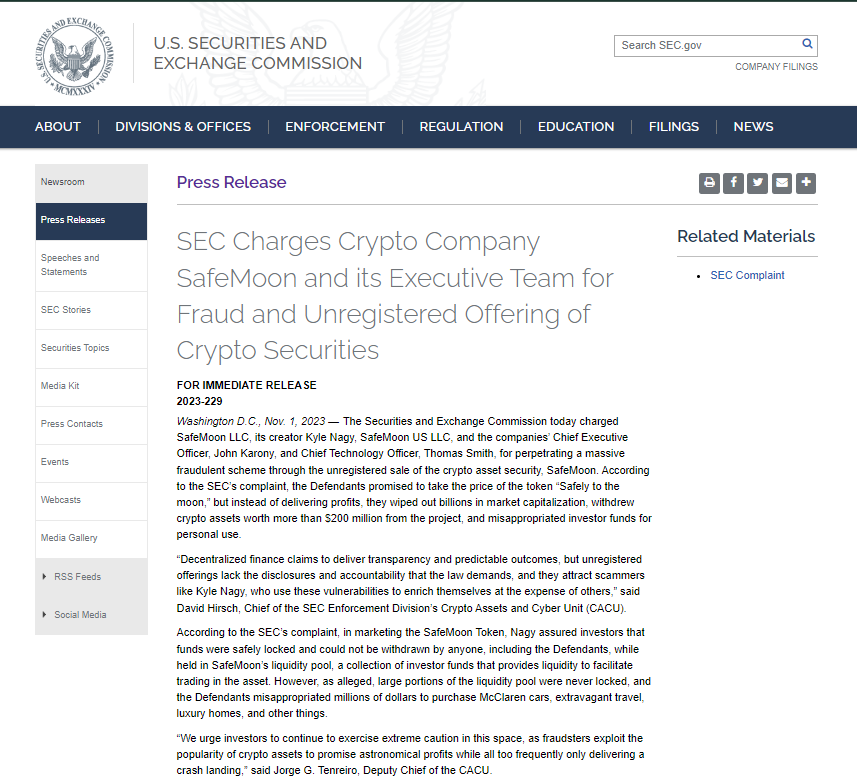
Task: Open the Divisions & Offices menu
Action: (x=183, y=127)
